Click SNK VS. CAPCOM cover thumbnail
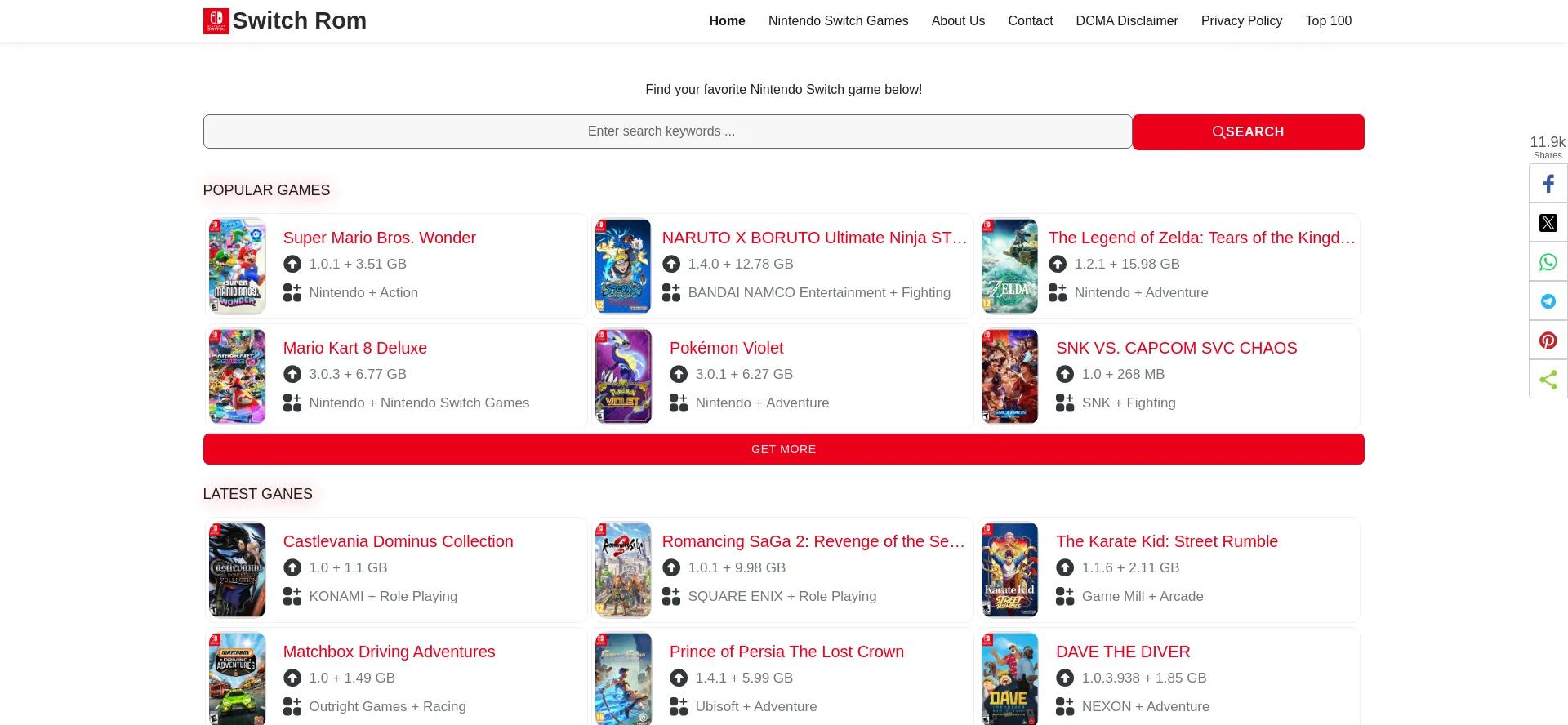 [x=1009, y=376]
